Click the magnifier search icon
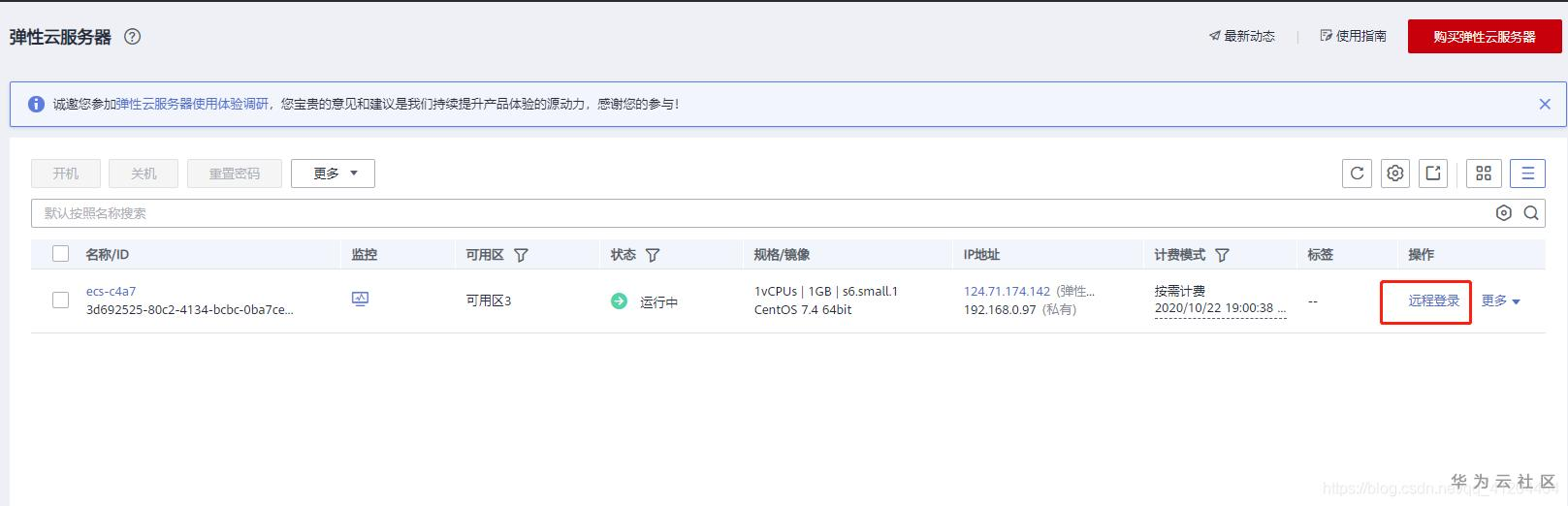The width and height of the screenshot is (1568, 506). [x=1531, y=213]
